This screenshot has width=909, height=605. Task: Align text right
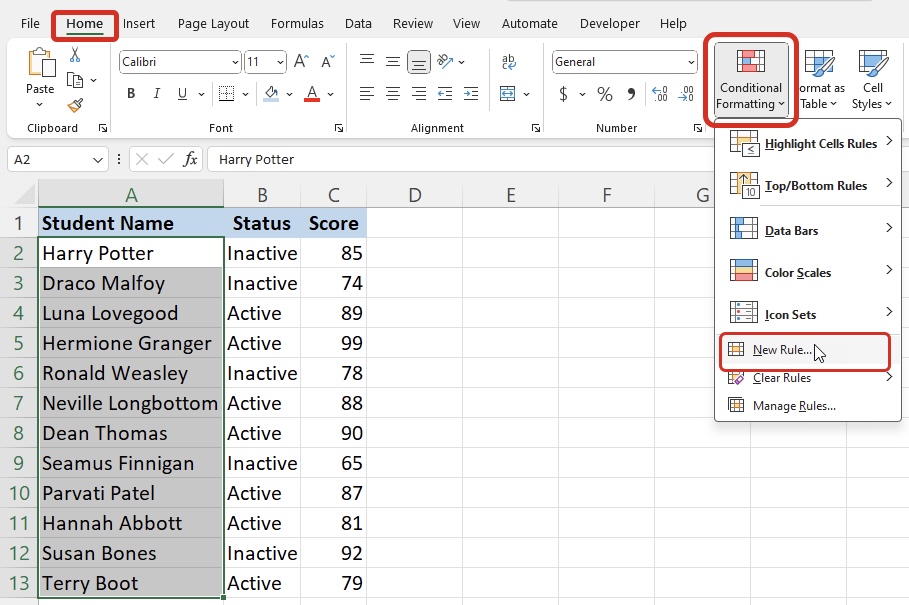tap(419, 93)
